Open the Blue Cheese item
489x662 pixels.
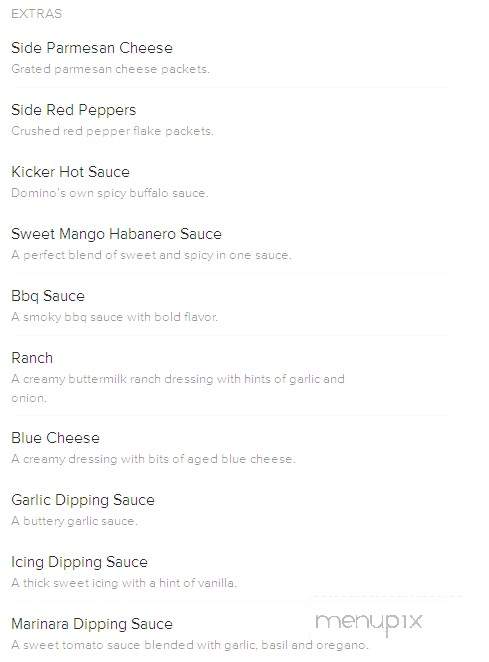coord(56,438)
